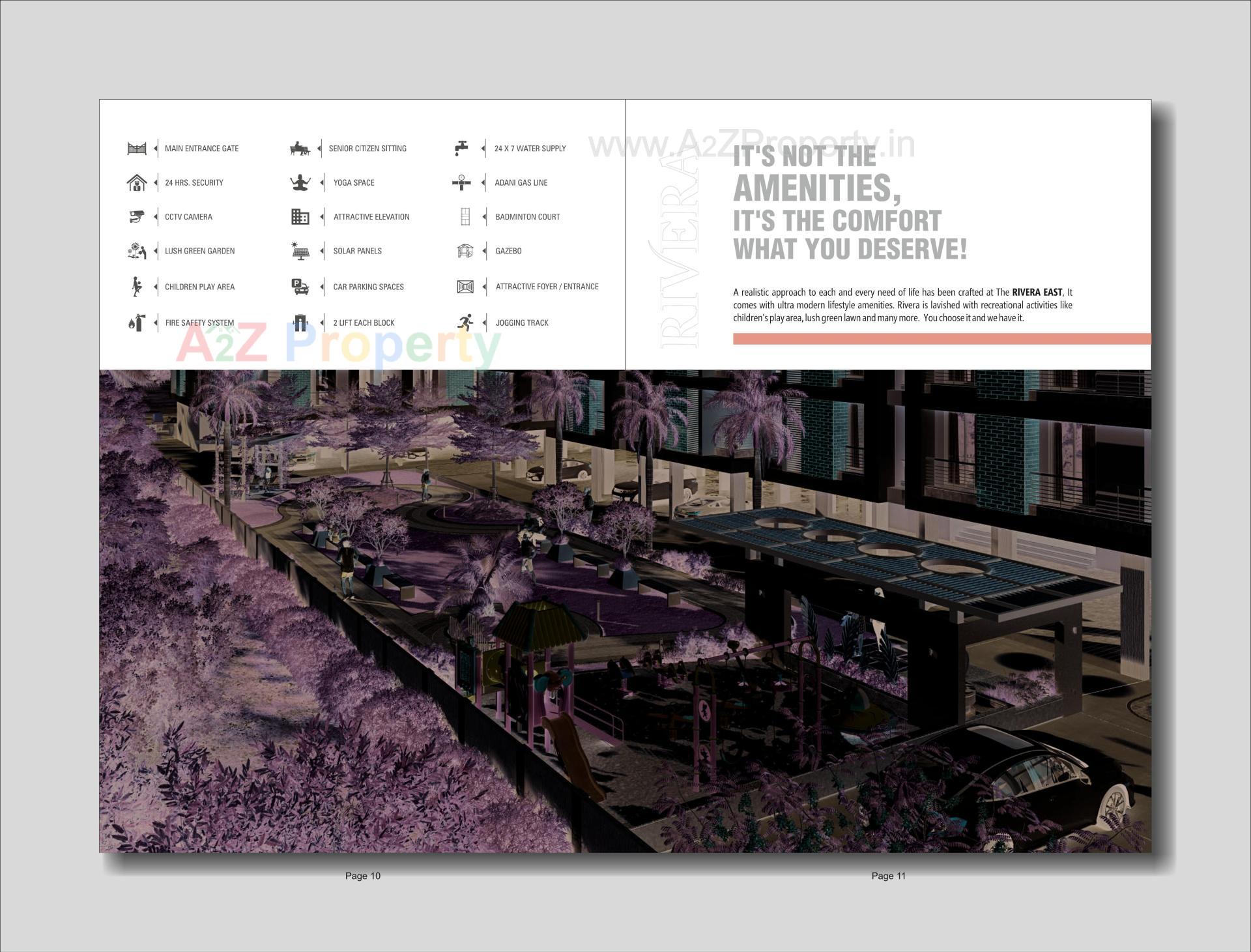Click the Page 11 label

[888, 876]
